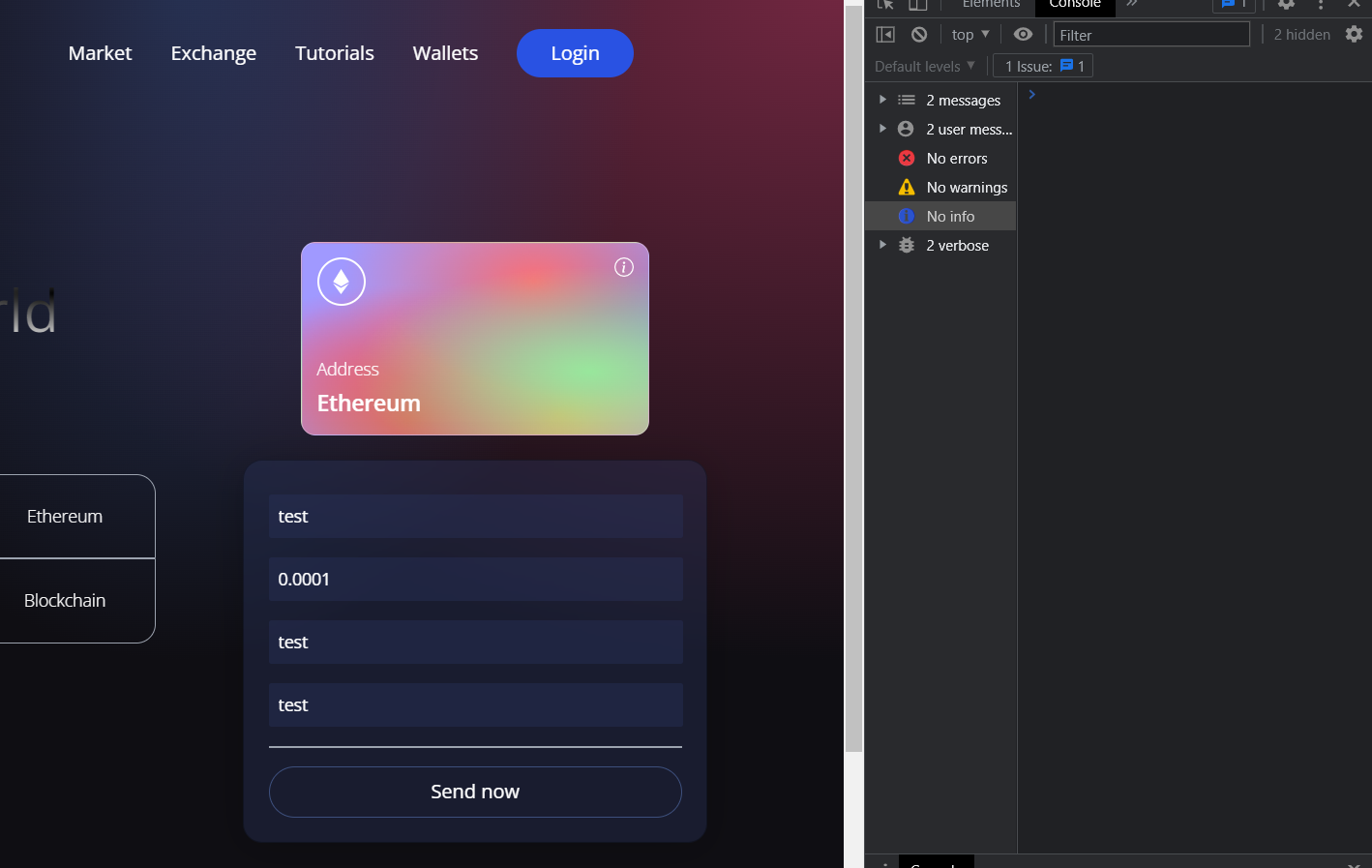The height and width of the screenshot is (868, 1372).
Task: Click the Login button
Action: (x=575, y=53)
